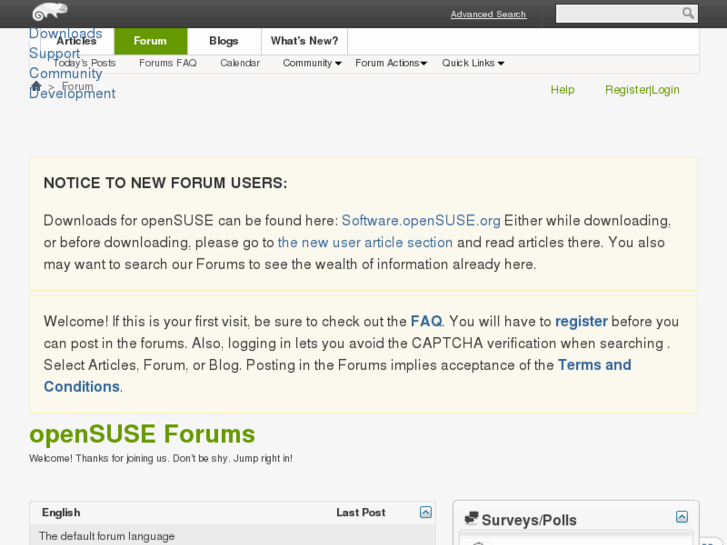Image resolution: width=727 pixels, height=545 pixels.
Task: Click the NOTICE TO NEW FORUM USERS heading
Action: pos(166,183)
